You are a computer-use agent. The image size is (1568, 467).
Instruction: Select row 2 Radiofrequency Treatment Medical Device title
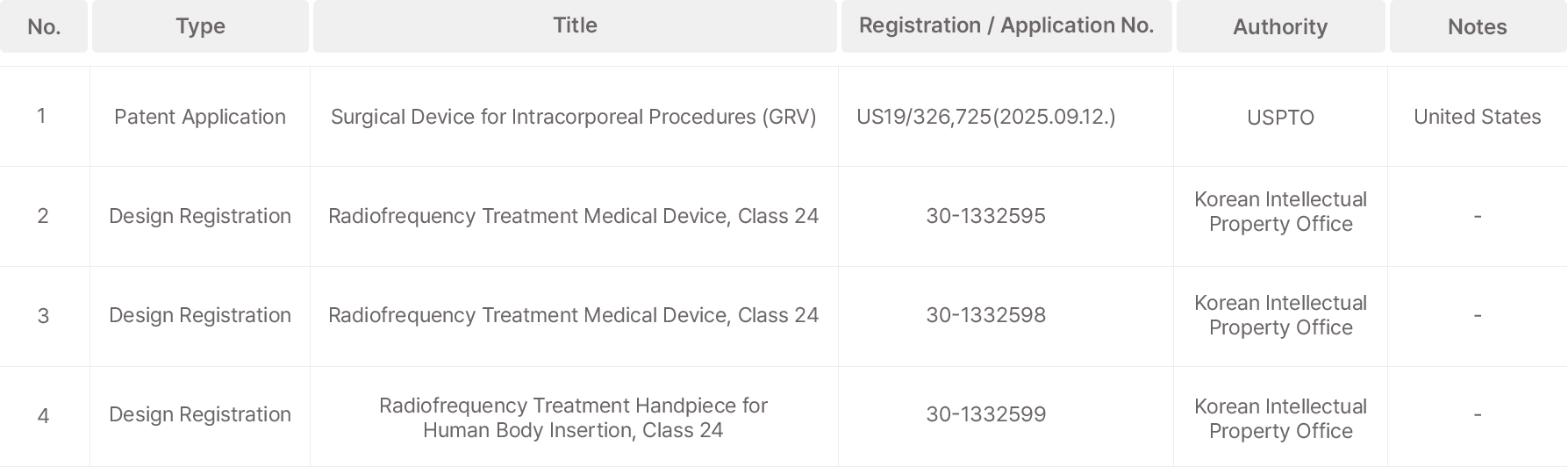(574, 216)
